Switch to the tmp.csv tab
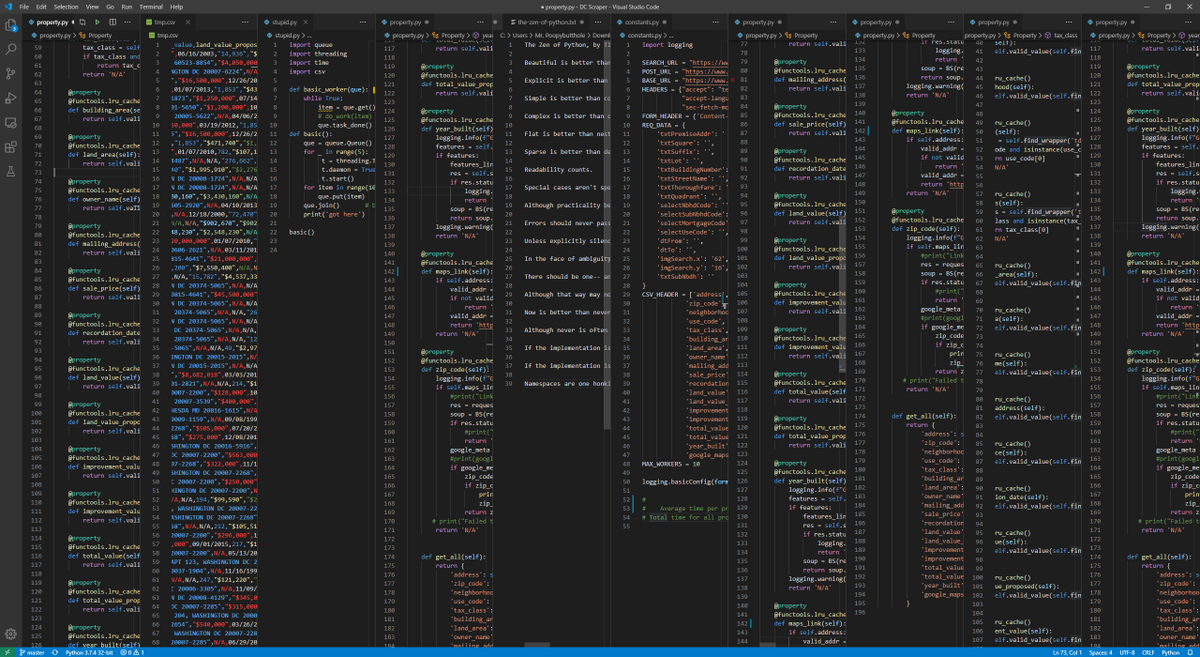1200x657 pixels. point(166,21)
